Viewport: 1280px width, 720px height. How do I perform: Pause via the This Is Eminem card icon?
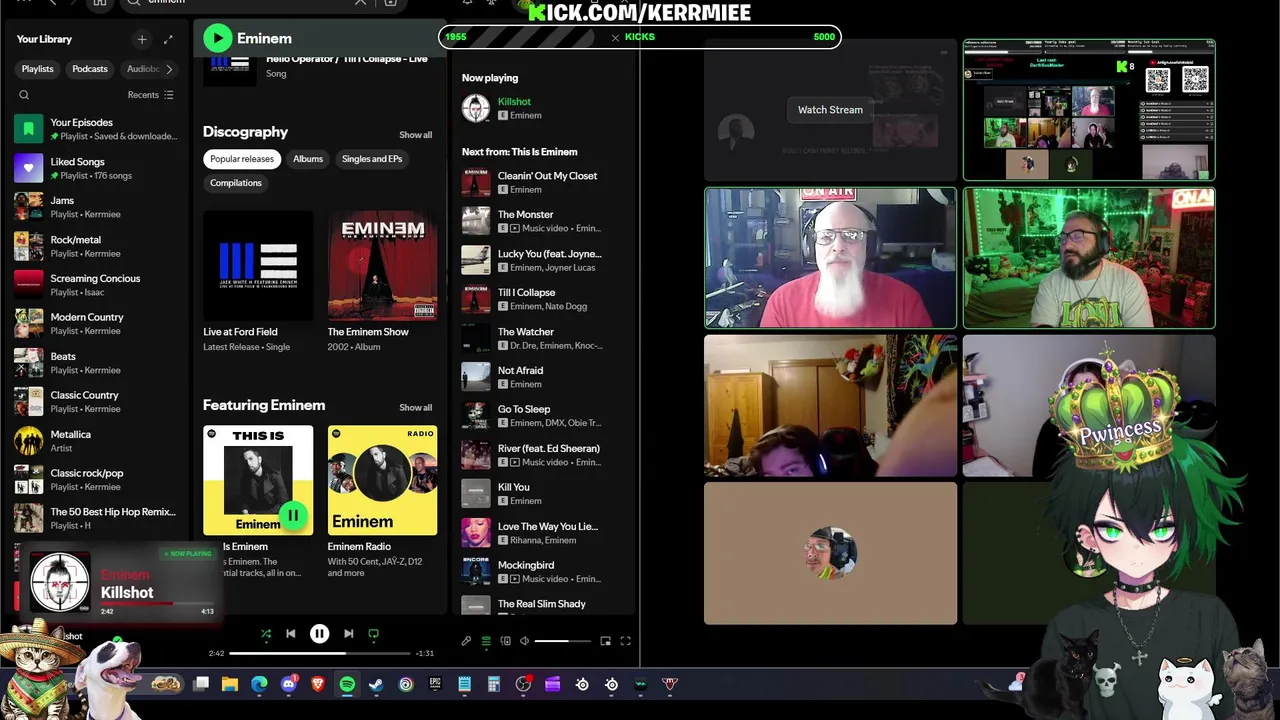(292, 516)
